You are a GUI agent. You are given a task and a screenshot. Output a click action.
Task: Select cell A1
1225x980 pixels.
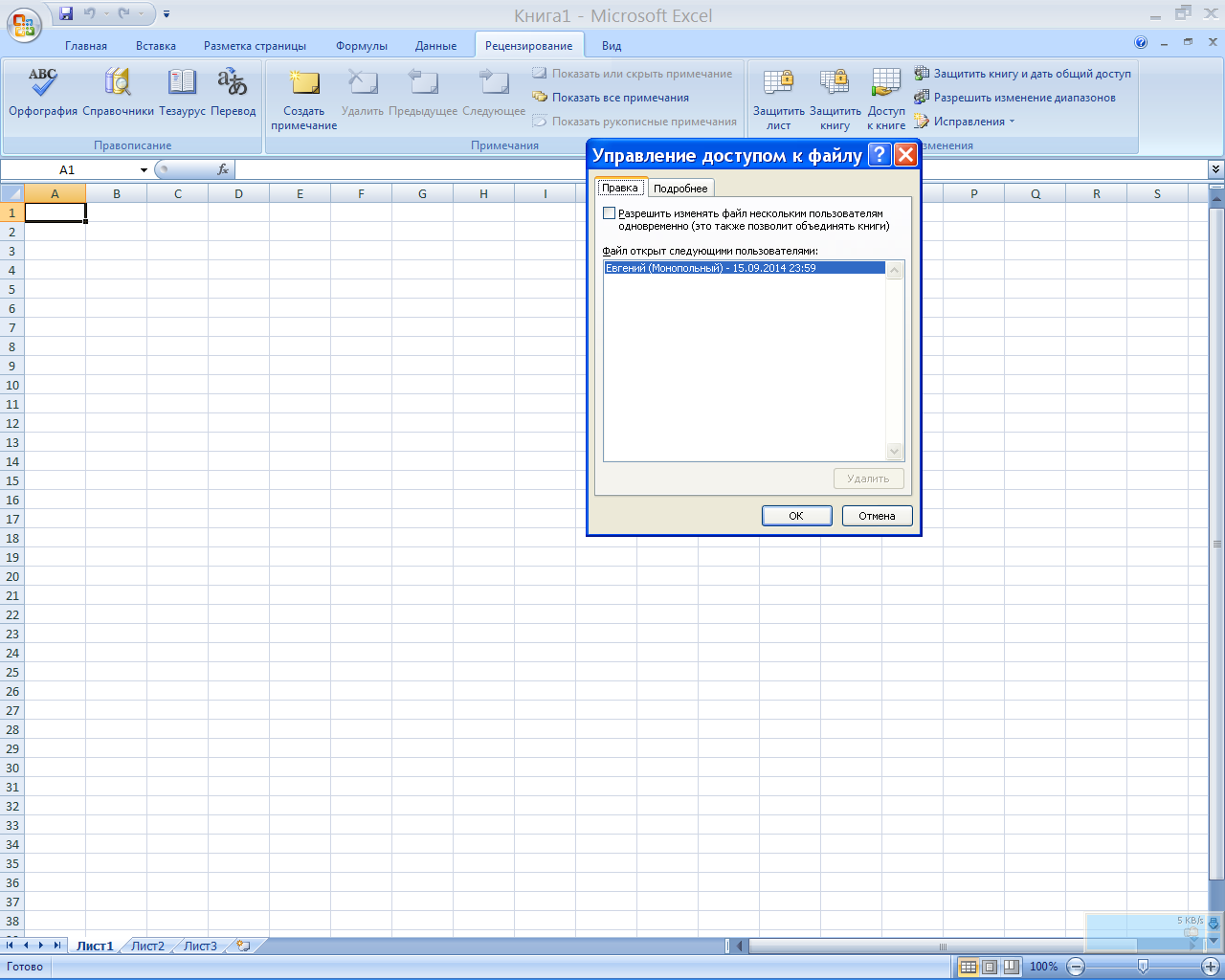pos(55,212)
